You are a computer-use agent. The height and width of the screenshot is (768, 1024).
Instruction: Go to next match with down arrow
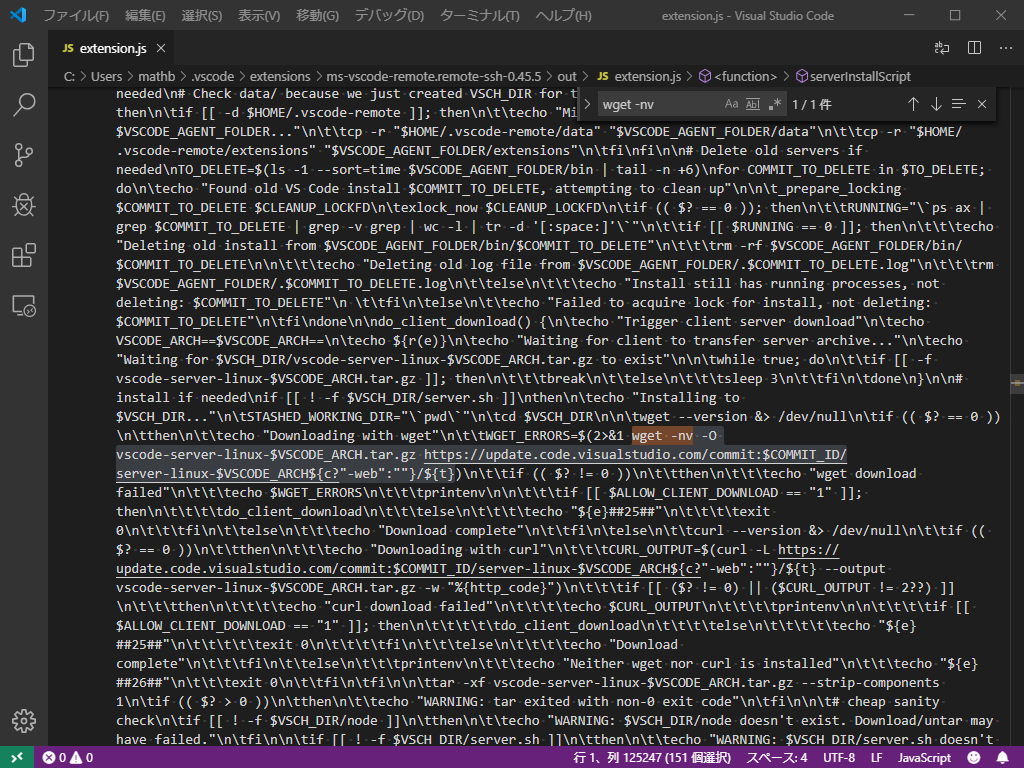click(936, 104)
